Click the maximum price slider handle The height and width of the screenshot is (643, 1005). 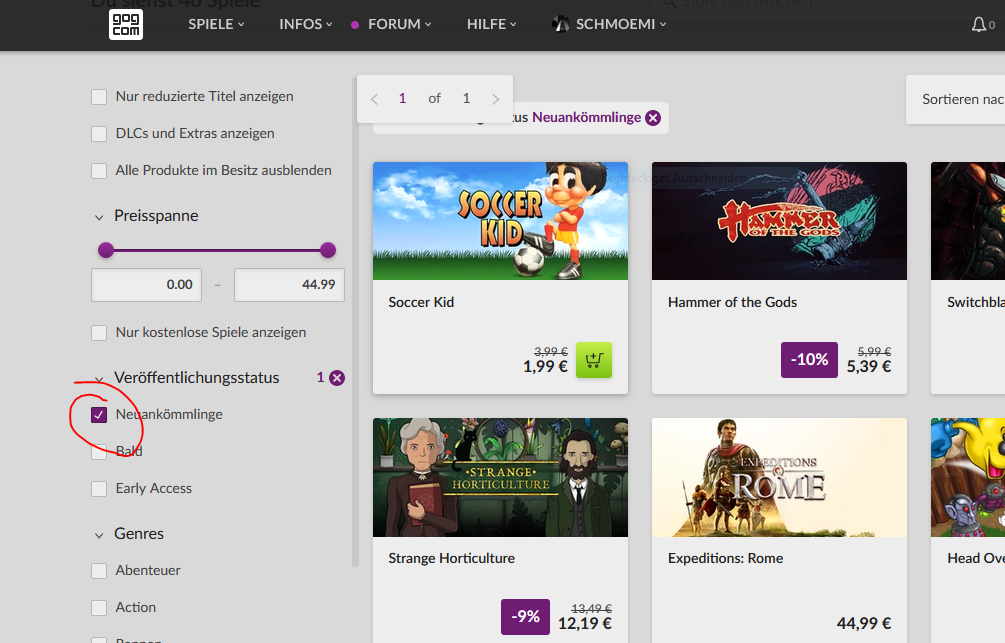coord(328,250)
